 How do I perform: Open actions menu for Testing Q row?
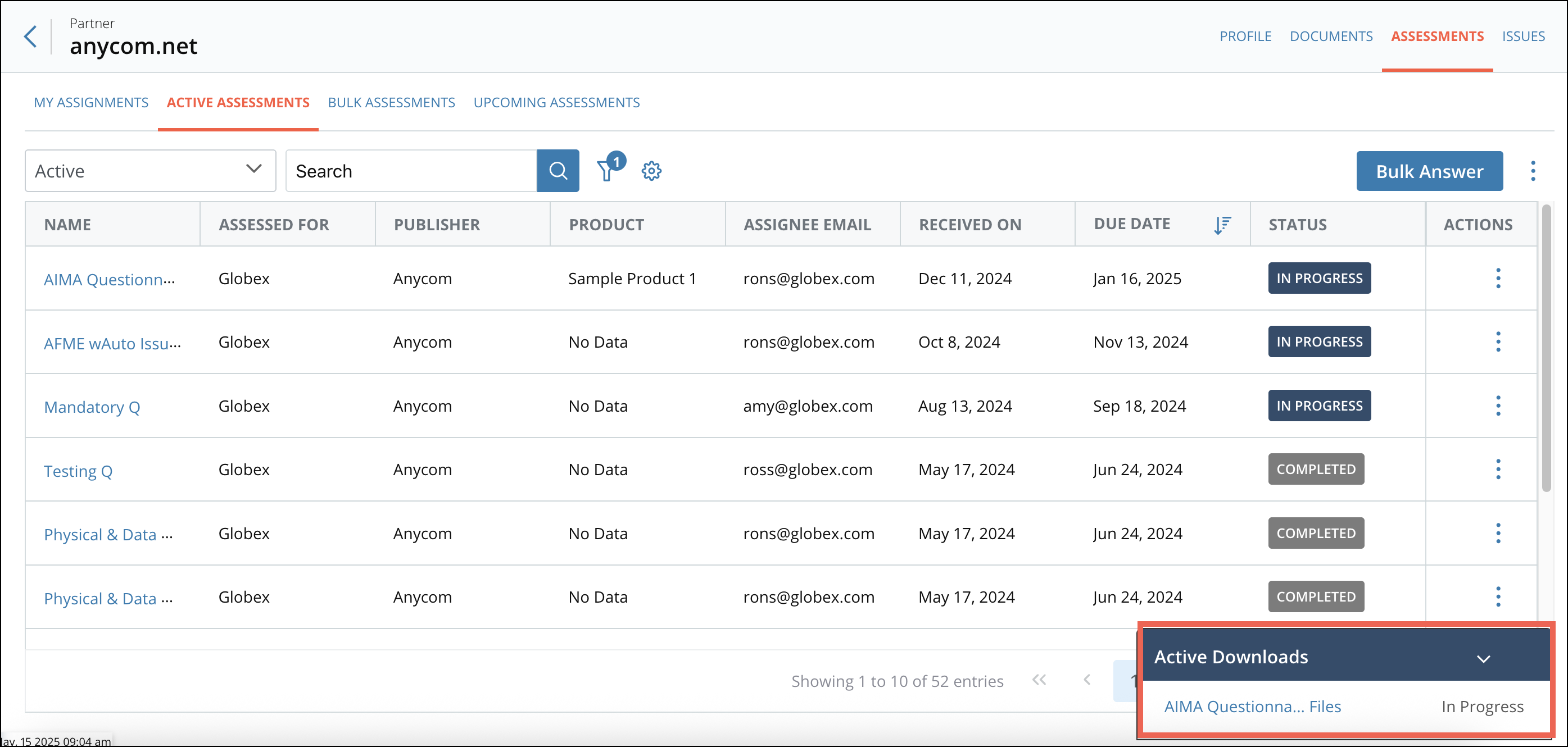(1498, 469)
